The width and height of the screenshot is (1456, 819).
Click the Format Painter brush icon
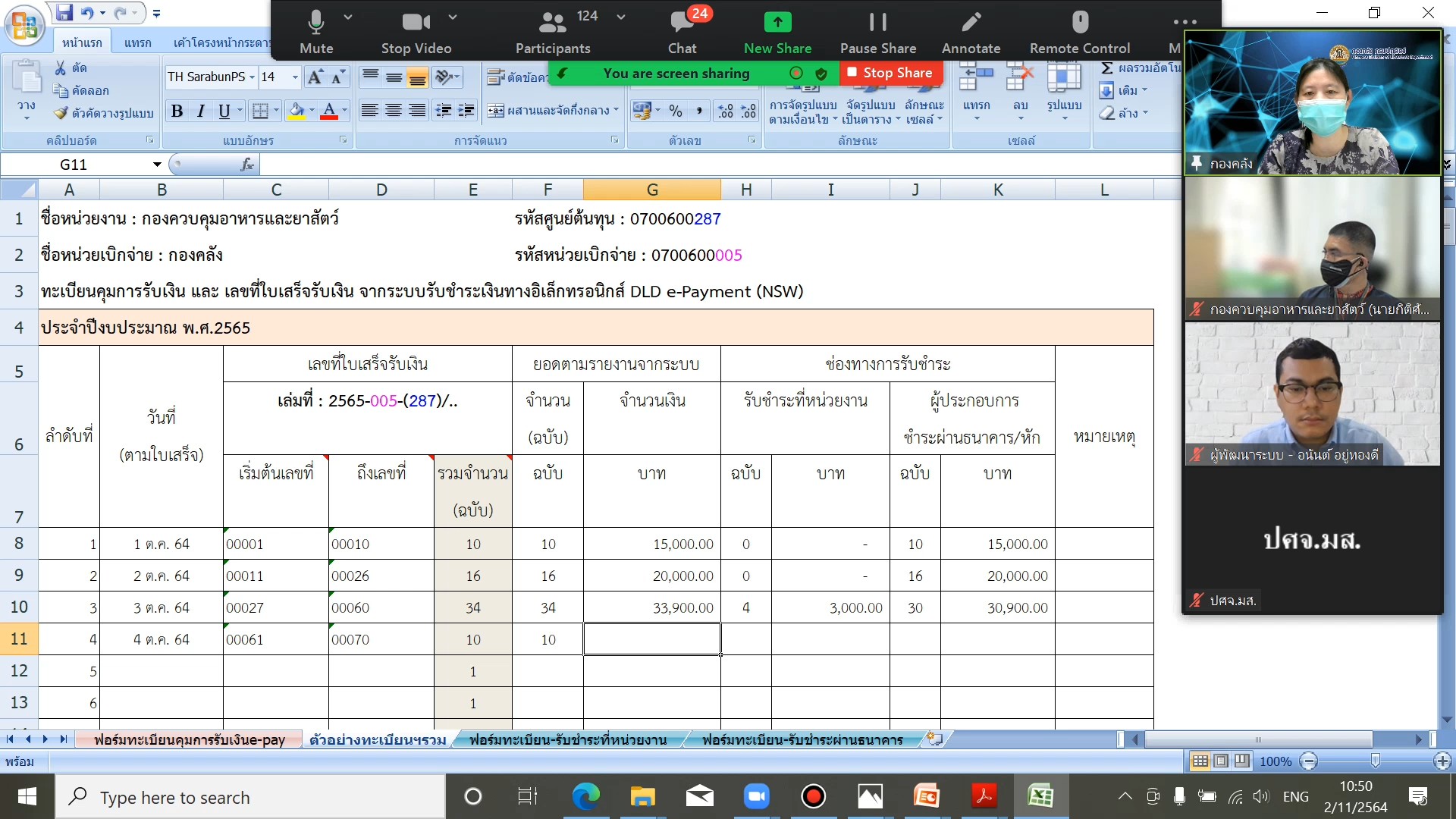(61, 113)
